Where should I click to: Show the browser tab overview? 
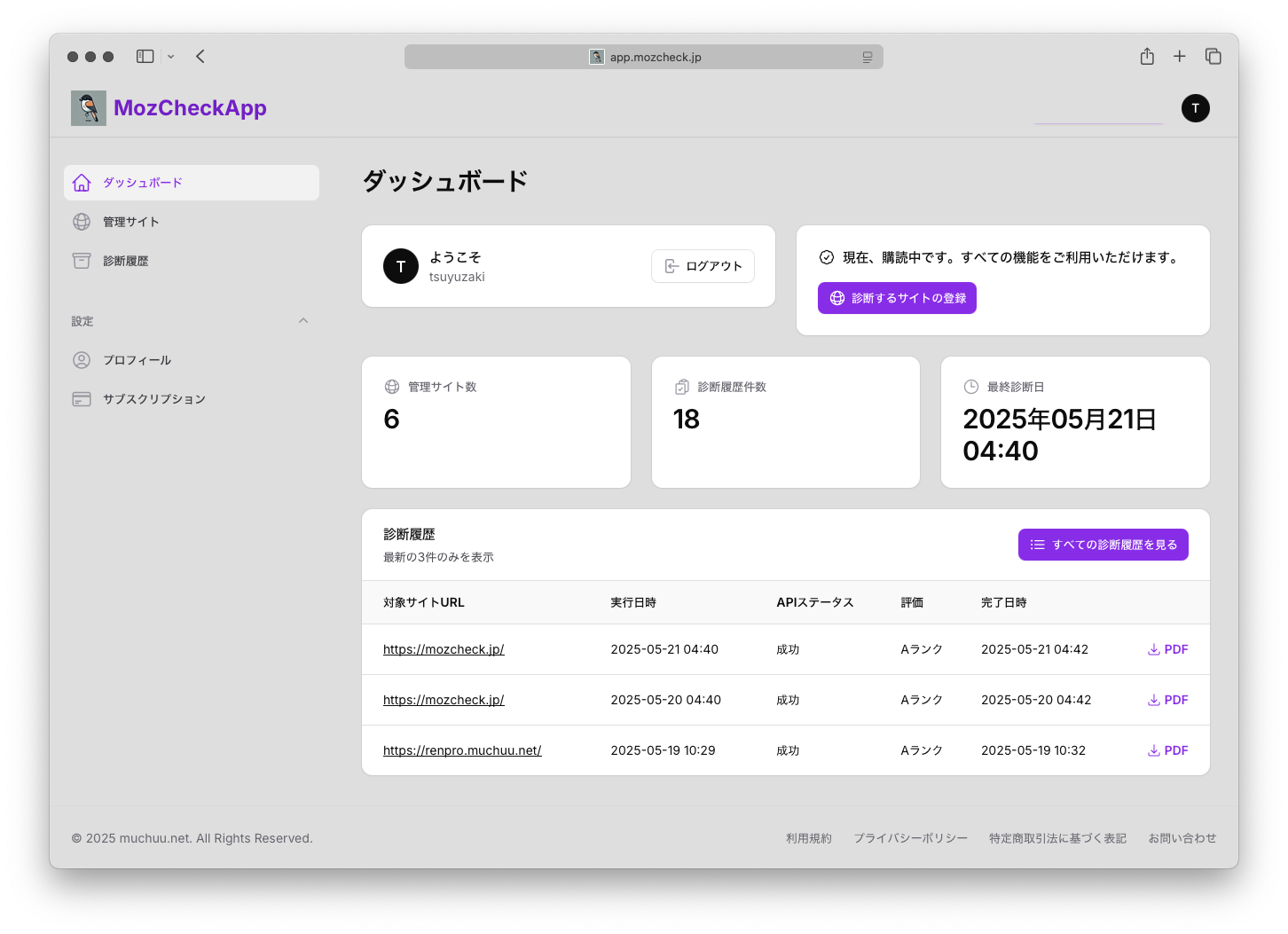coord(1213,57)
